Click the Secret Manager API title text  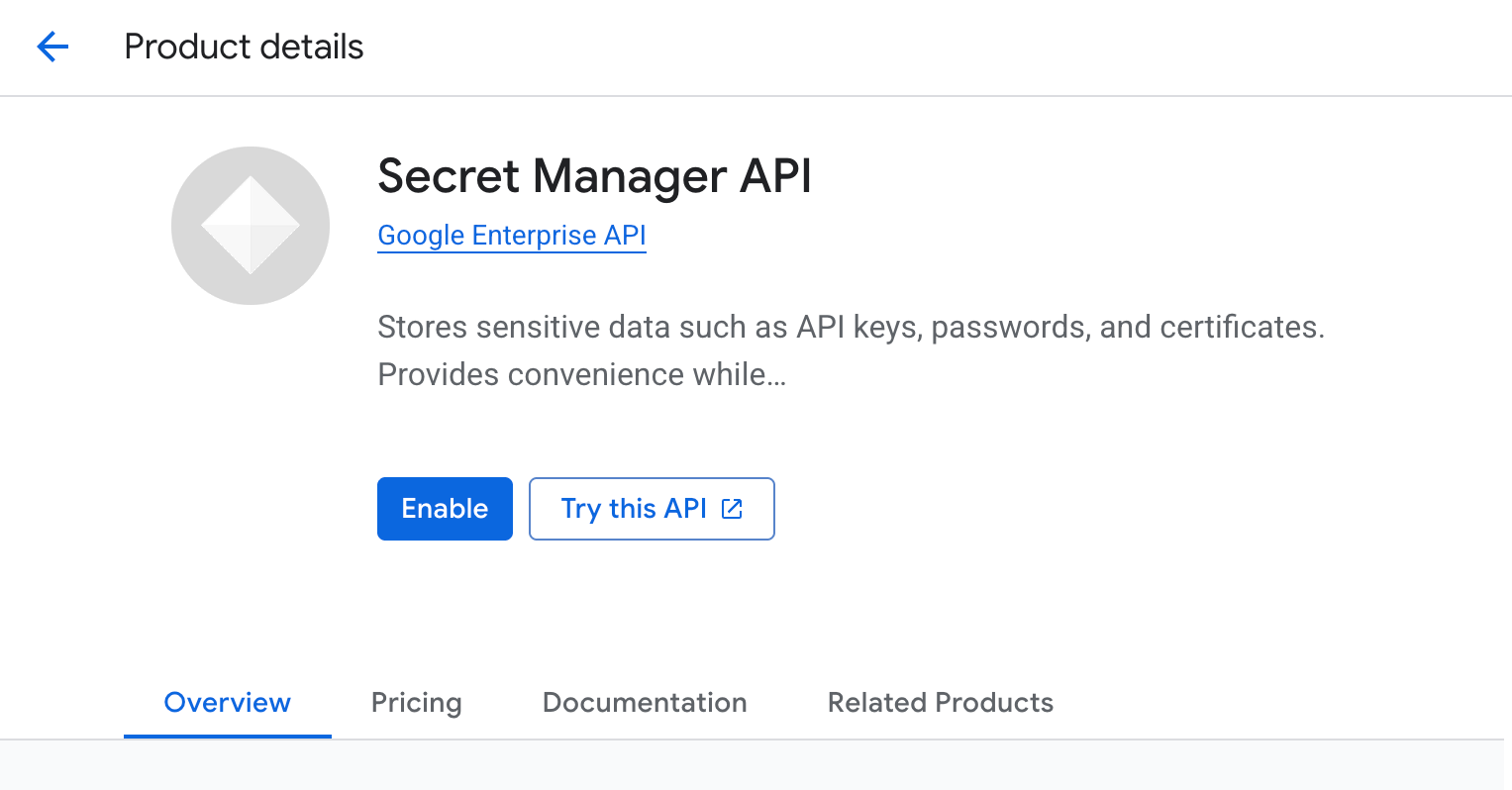click(594, 176)
